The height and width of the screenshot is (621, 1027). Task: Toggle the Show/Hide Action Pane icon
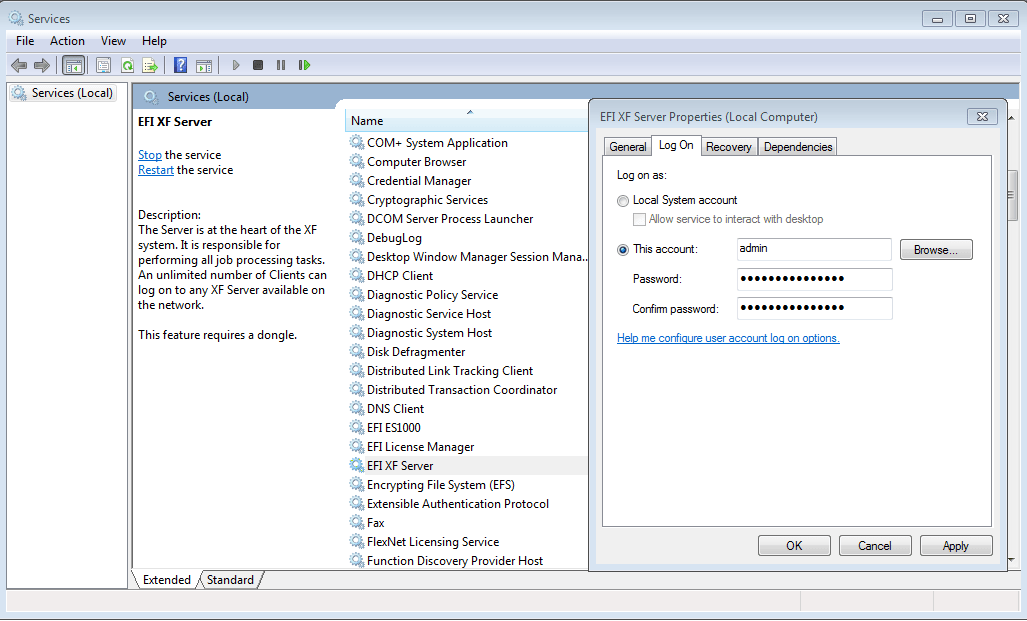pyautogui.click(x=204, y=65)
